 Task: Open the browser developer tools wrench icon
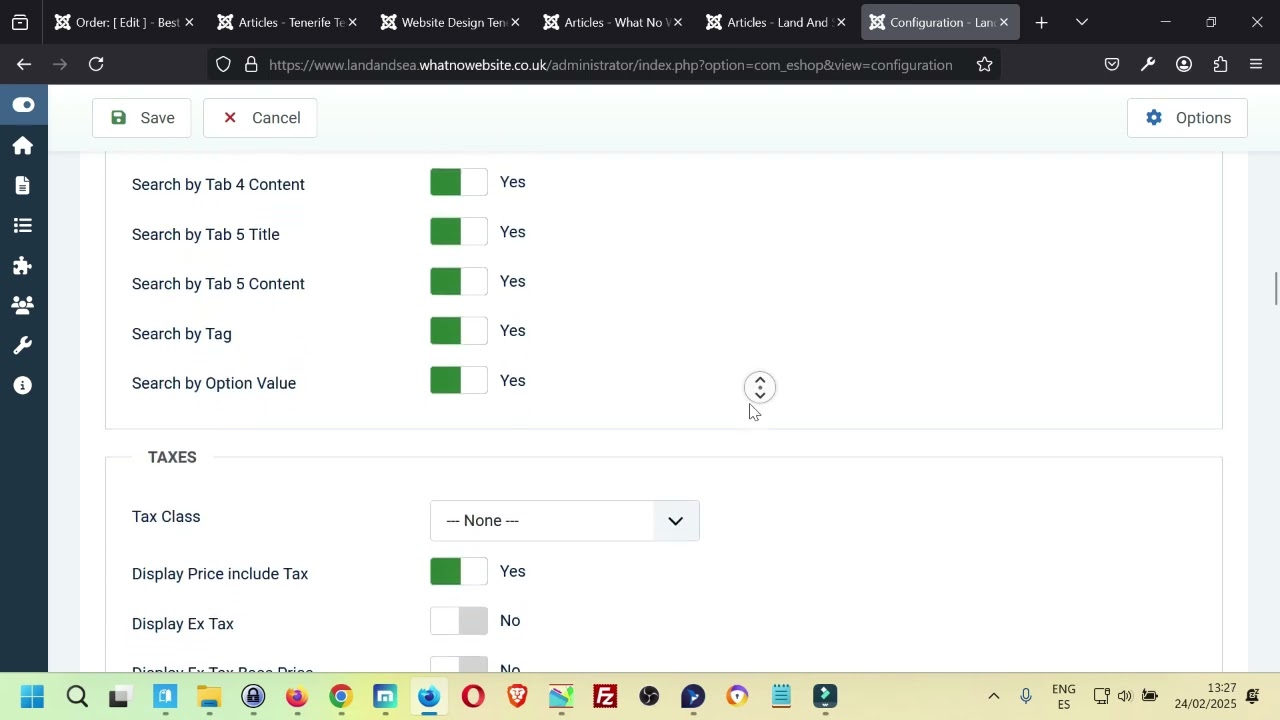1148,64
